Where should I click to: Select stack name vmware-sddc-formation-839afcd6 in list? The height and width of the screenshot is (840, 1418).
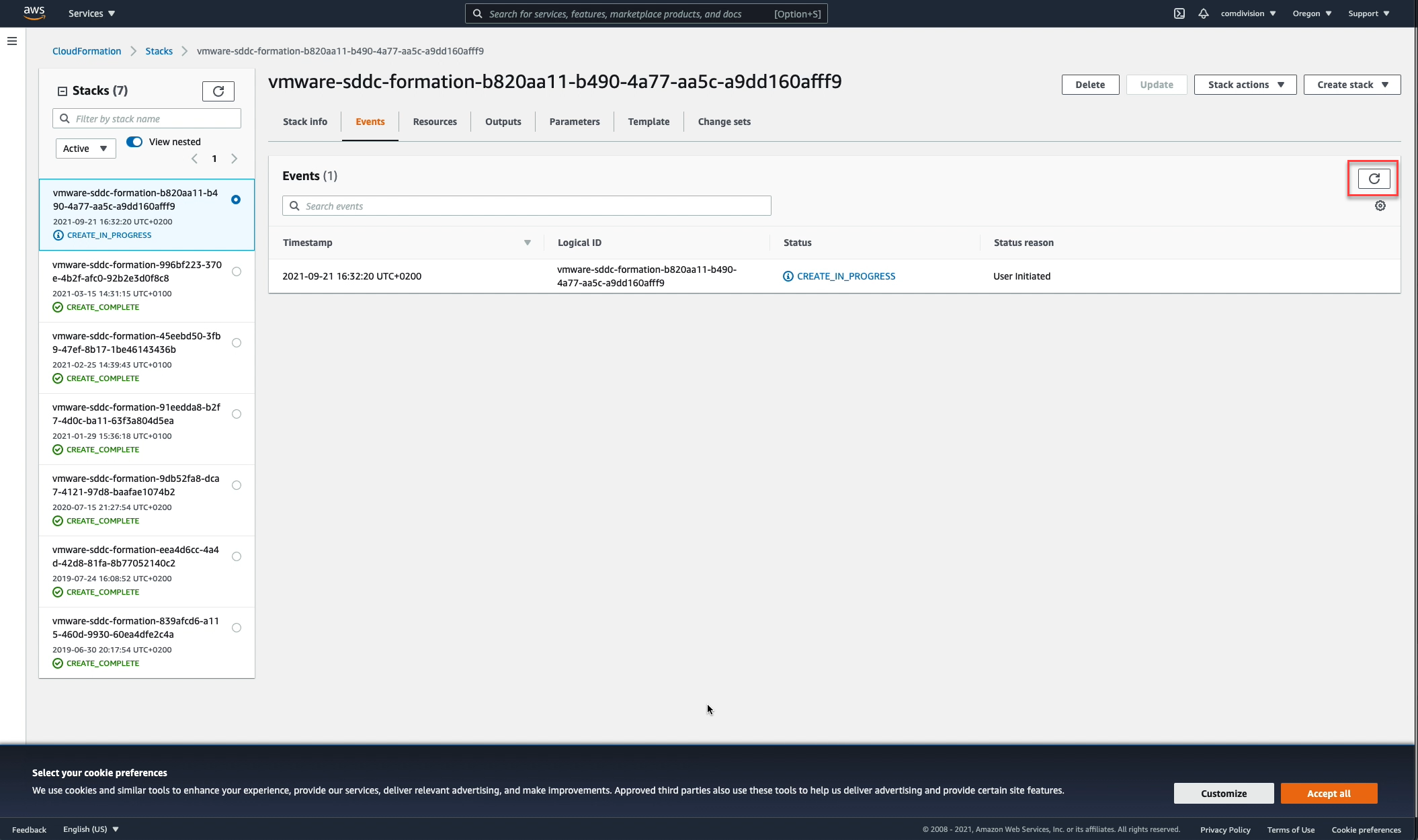click(x=136, y=628)
